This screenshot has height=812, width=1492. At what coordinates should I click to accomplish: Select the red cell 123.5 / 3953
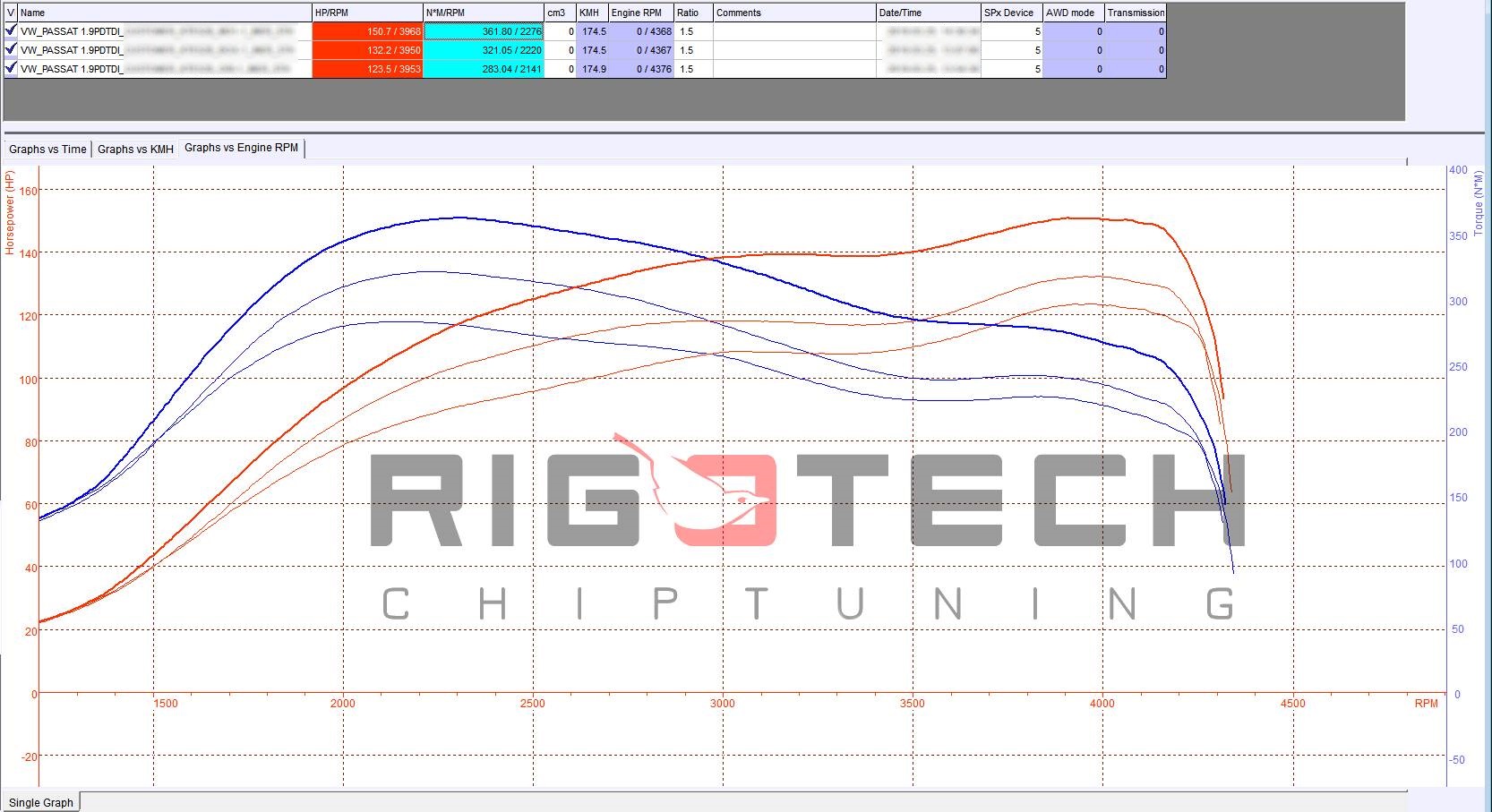point(367,69)
